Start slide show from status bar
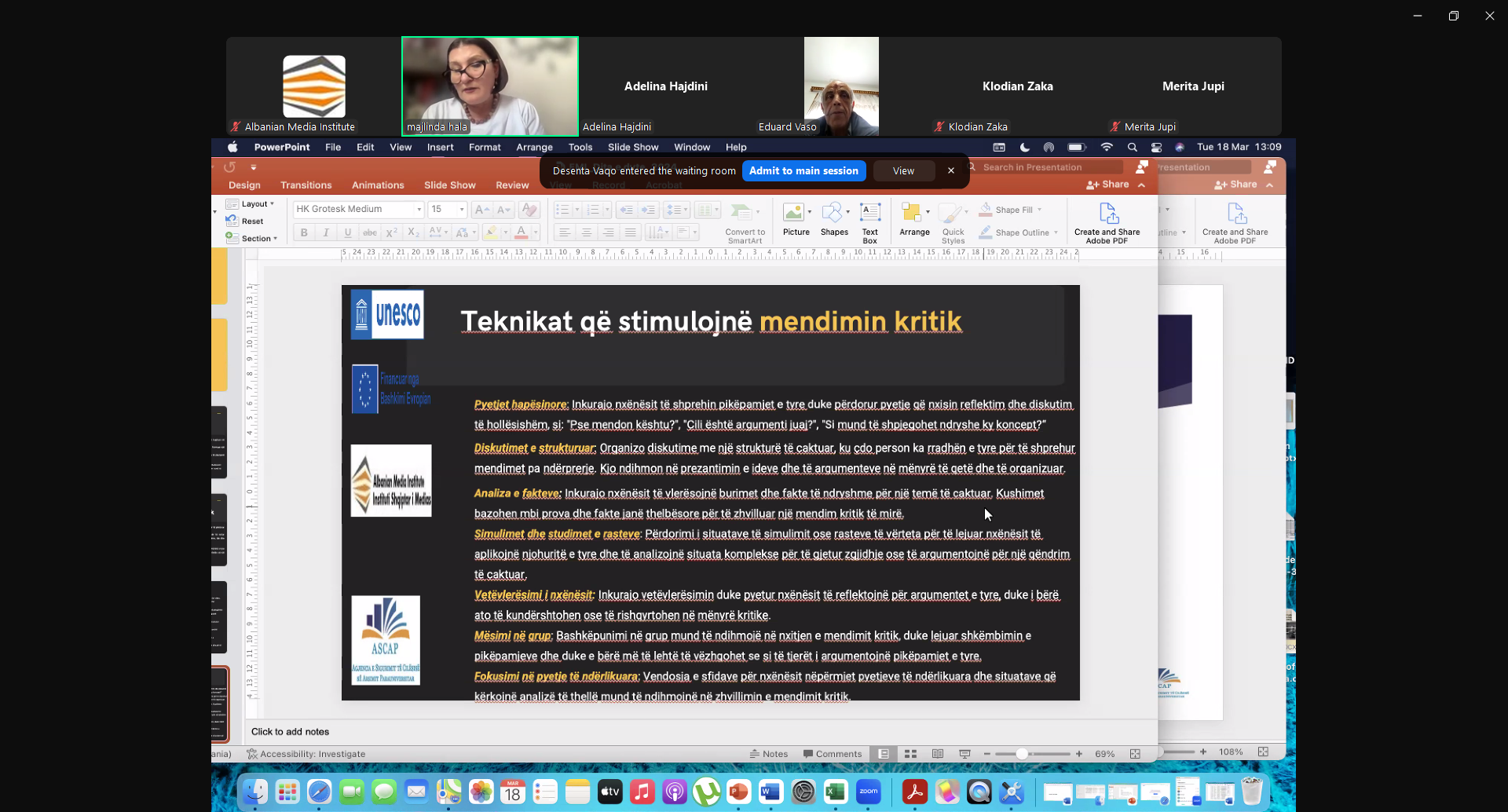Image resolution: width=1508 pixels, height=812 pixels. [x=964, y=754]
